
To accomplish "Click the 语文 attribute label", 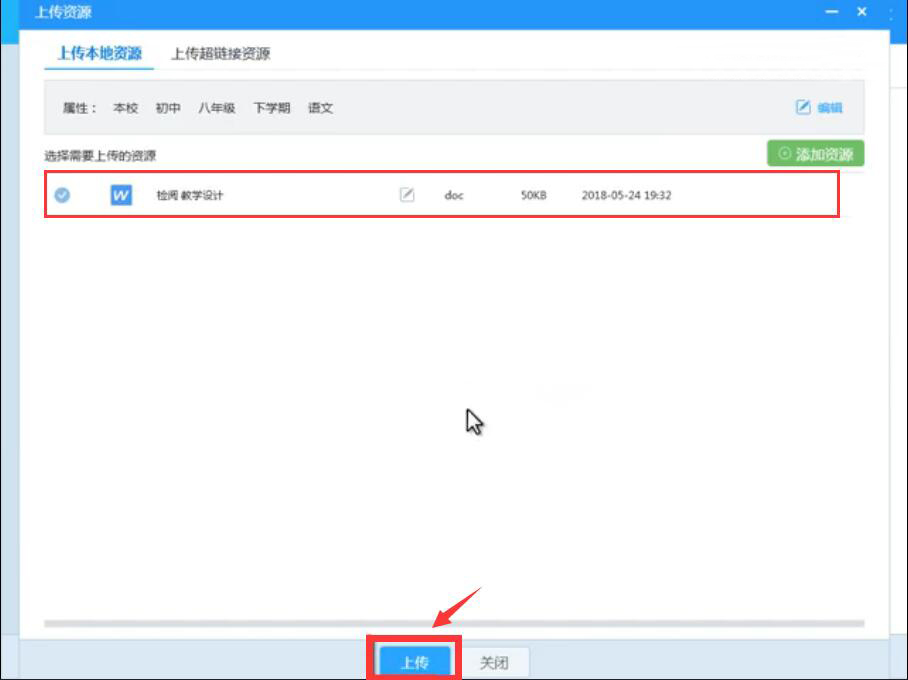I will pyautogui.click(x=320, y=108).
